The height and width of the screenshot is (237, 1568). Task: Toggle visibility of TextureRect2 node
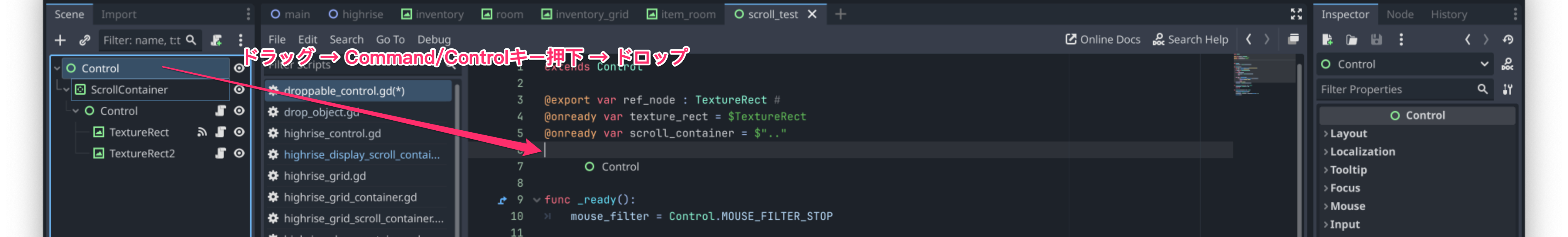tap(239, 153)
